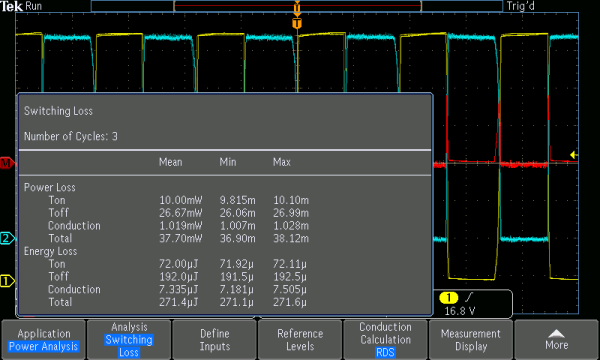The width and height of the screenshot is (600, 360).
Task: Open the Application Power Analysis menu
Action: coord(44,340)
